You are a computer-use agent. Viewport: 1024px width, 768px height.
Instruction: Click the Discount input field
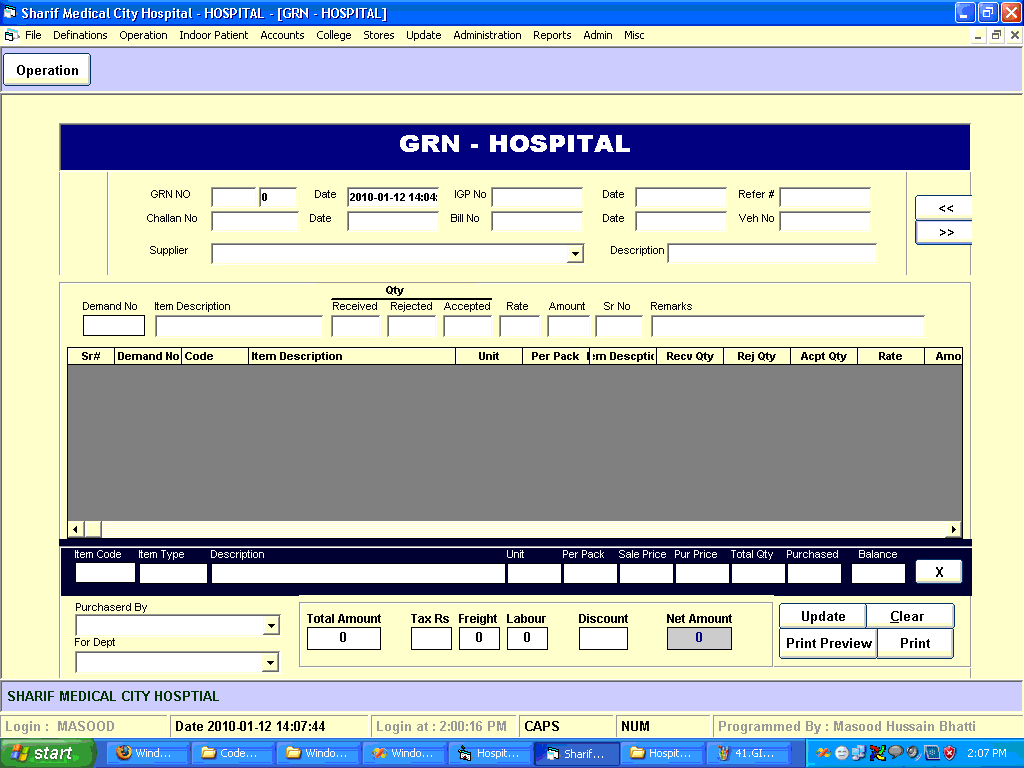tap(603, 638)
